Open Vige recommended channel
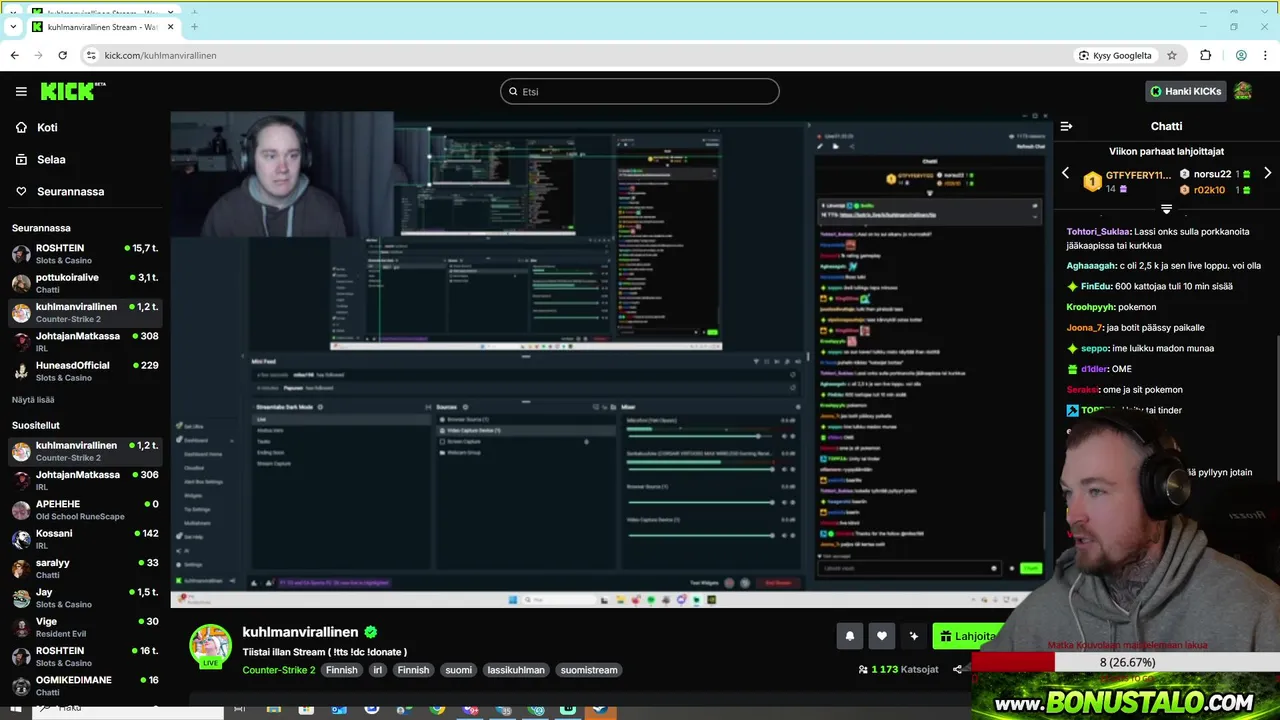This screenshot has height=720, width=1280. [x=85, y=627]
